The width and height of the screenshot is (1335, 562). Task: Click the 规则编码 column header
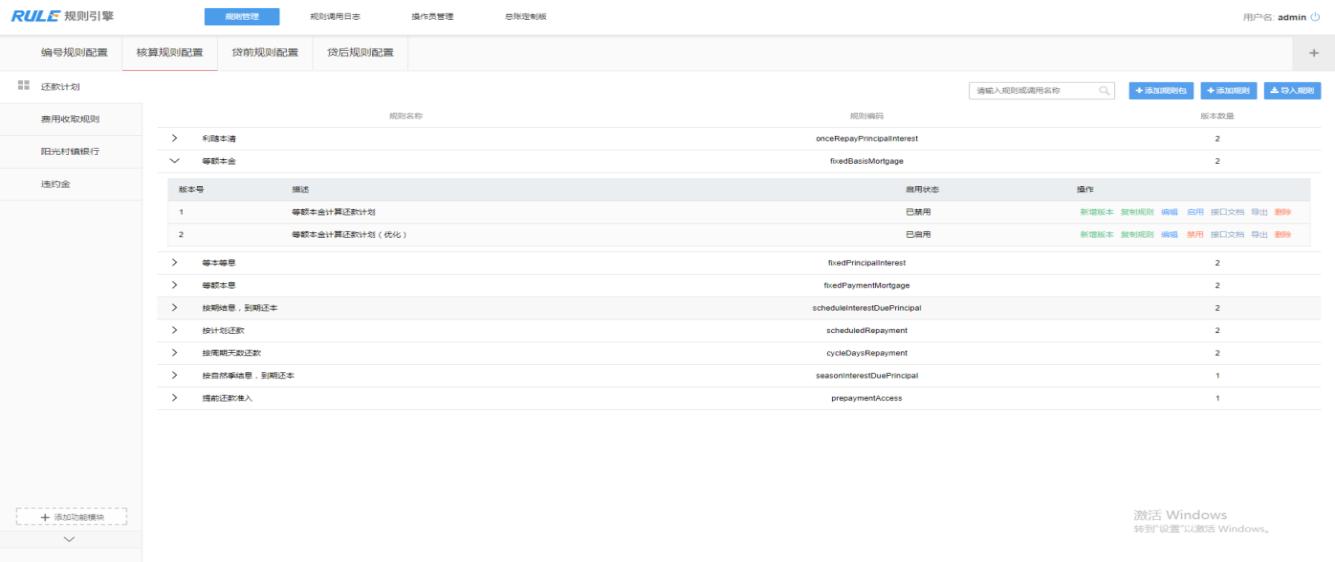[866, 116]
